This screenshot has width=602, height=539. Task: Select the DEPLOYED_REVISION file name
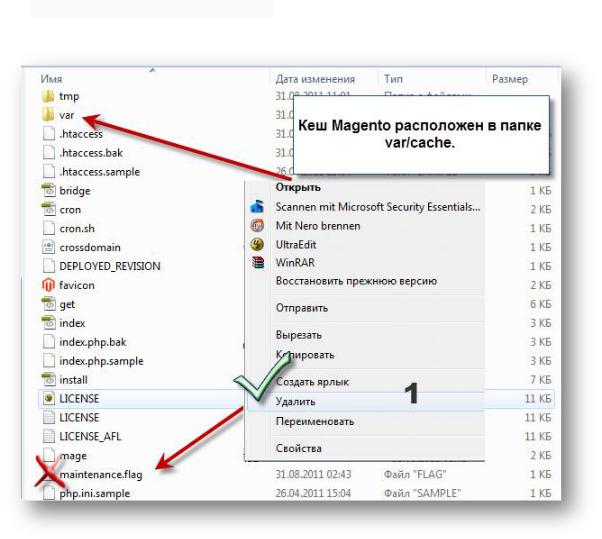coord(110,266)
